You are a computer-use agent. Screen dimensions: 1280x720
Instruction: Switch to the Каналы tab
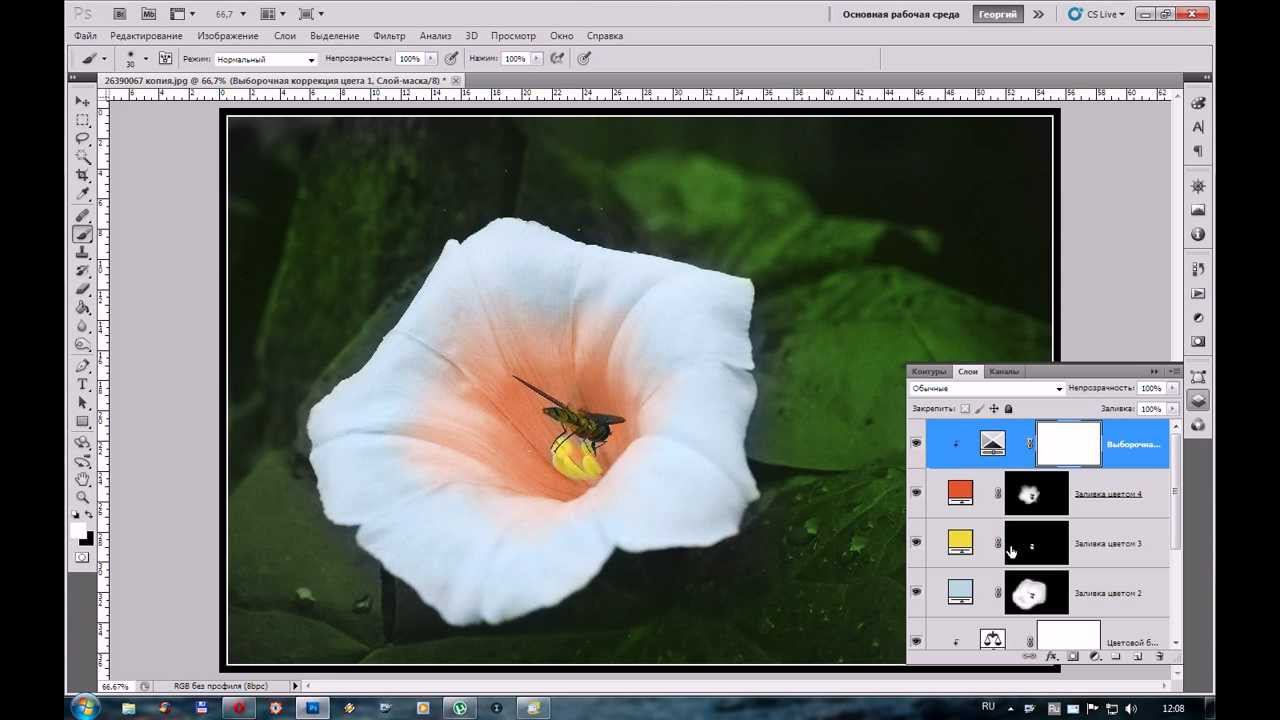click(x=1003, y=371)
